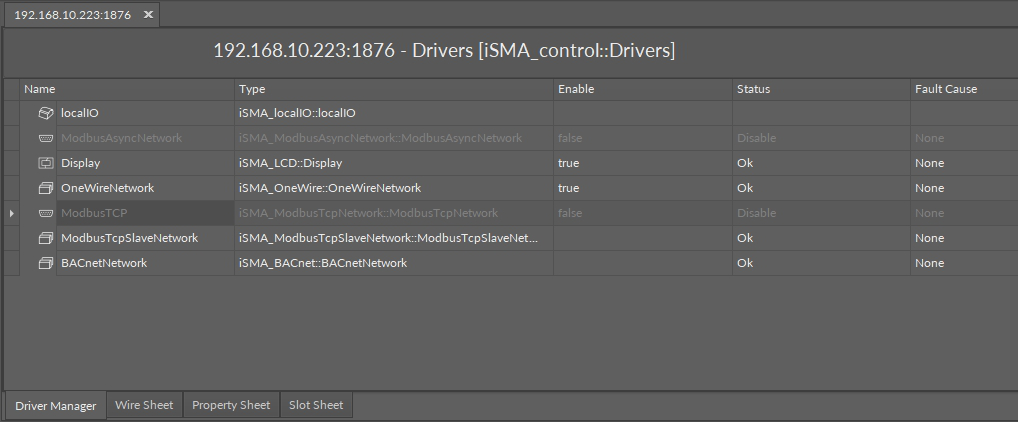
Task: Click the ModbusTcpSlaveNetwork driver icon
Action: (x=45, y=238)
